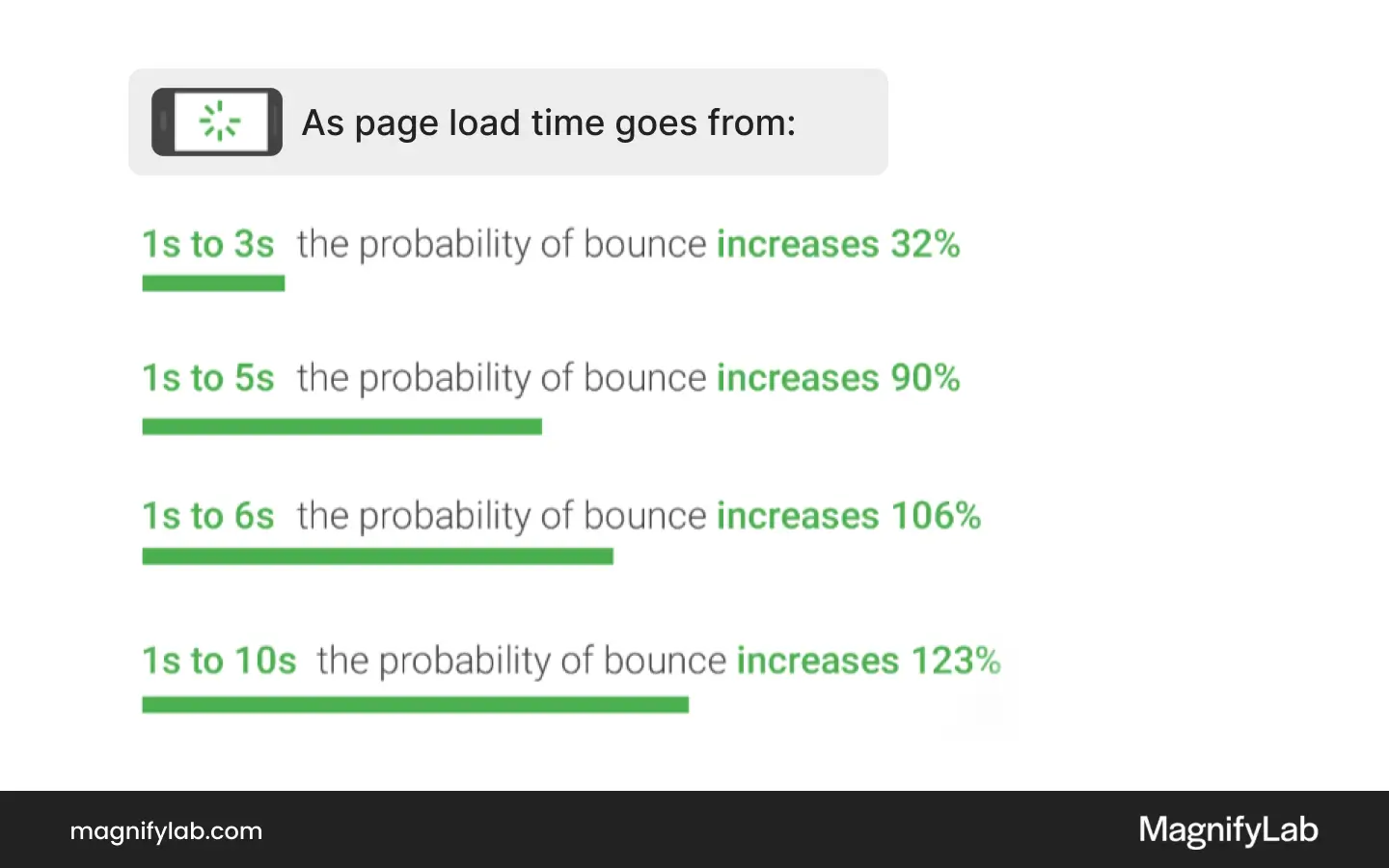Viewport: 1389px width, 868px height.
Task: Select the '1s to 3s' label
Action: tap(208, 244)
